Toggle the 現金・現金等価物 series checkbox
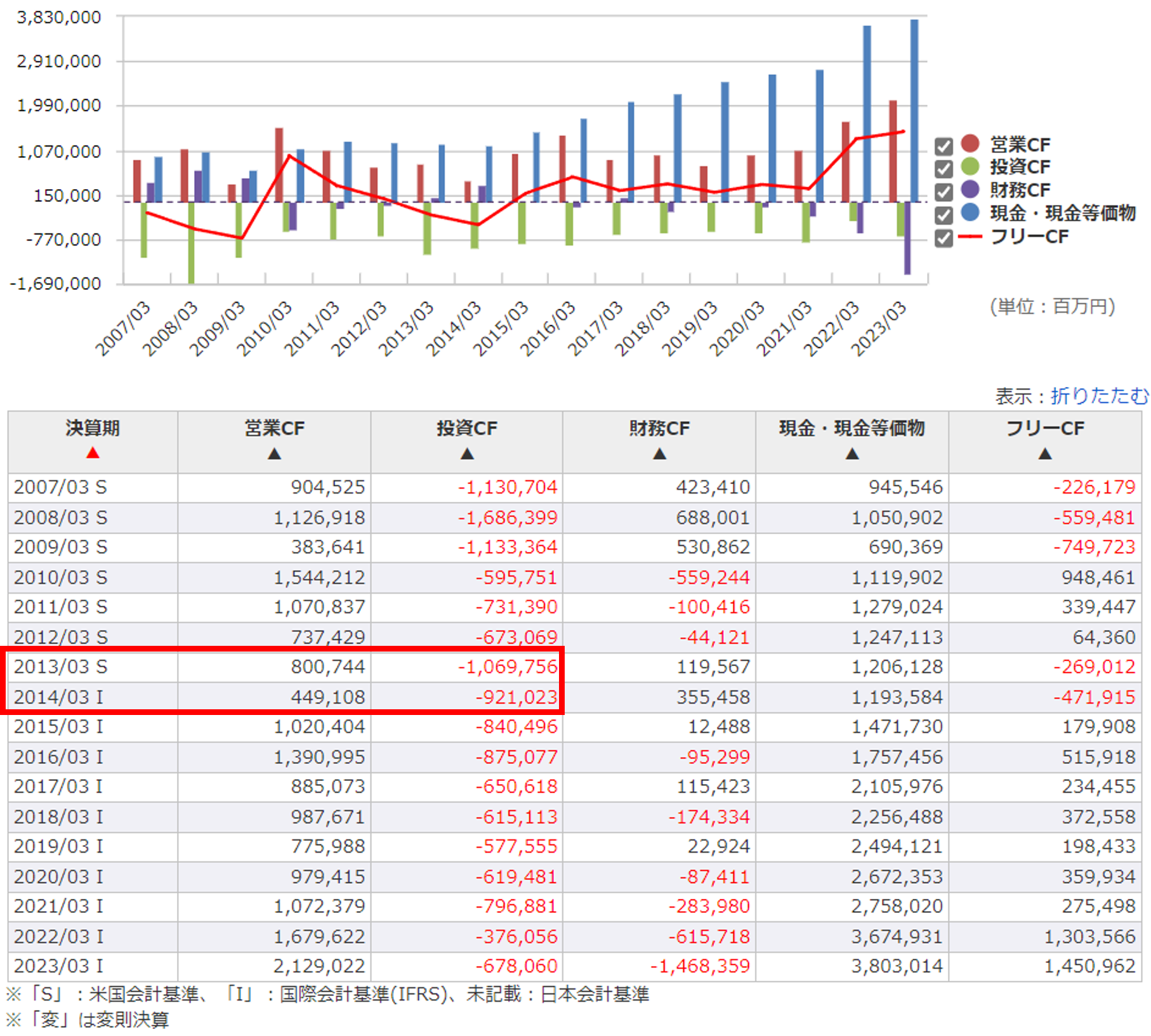Viewport: 1151px width, 1036px height. point(944,215)
